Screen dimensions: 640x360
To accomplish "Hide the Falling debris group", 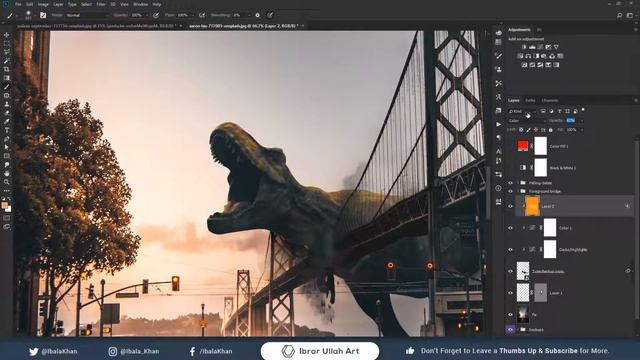I will coord(510,183).
